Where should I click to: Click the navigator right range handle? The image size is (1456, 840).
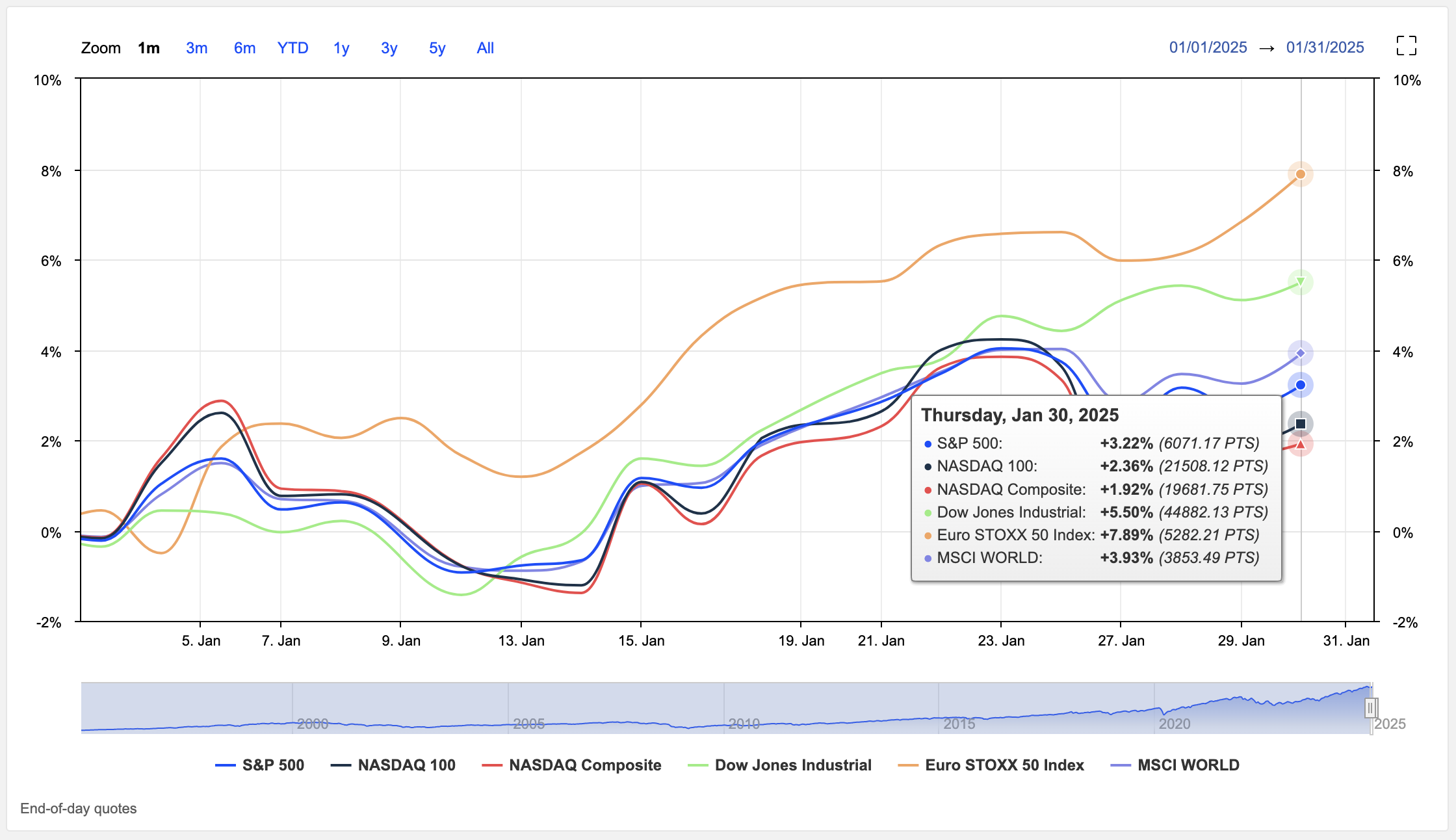[1370, 707]
